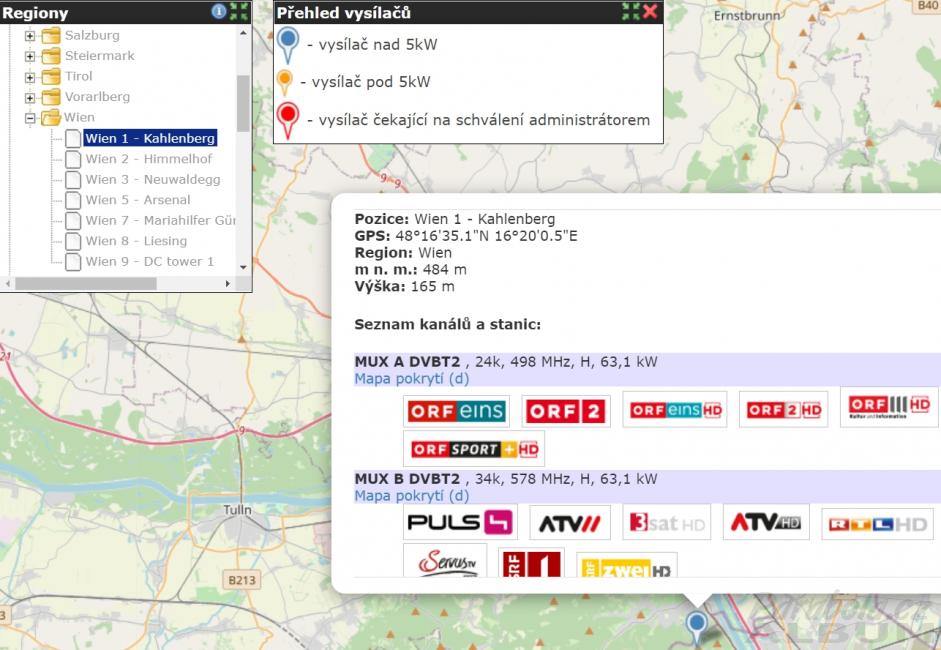Click the ORF 2 channel logo
941x650 pixels.
pos(566,411)
